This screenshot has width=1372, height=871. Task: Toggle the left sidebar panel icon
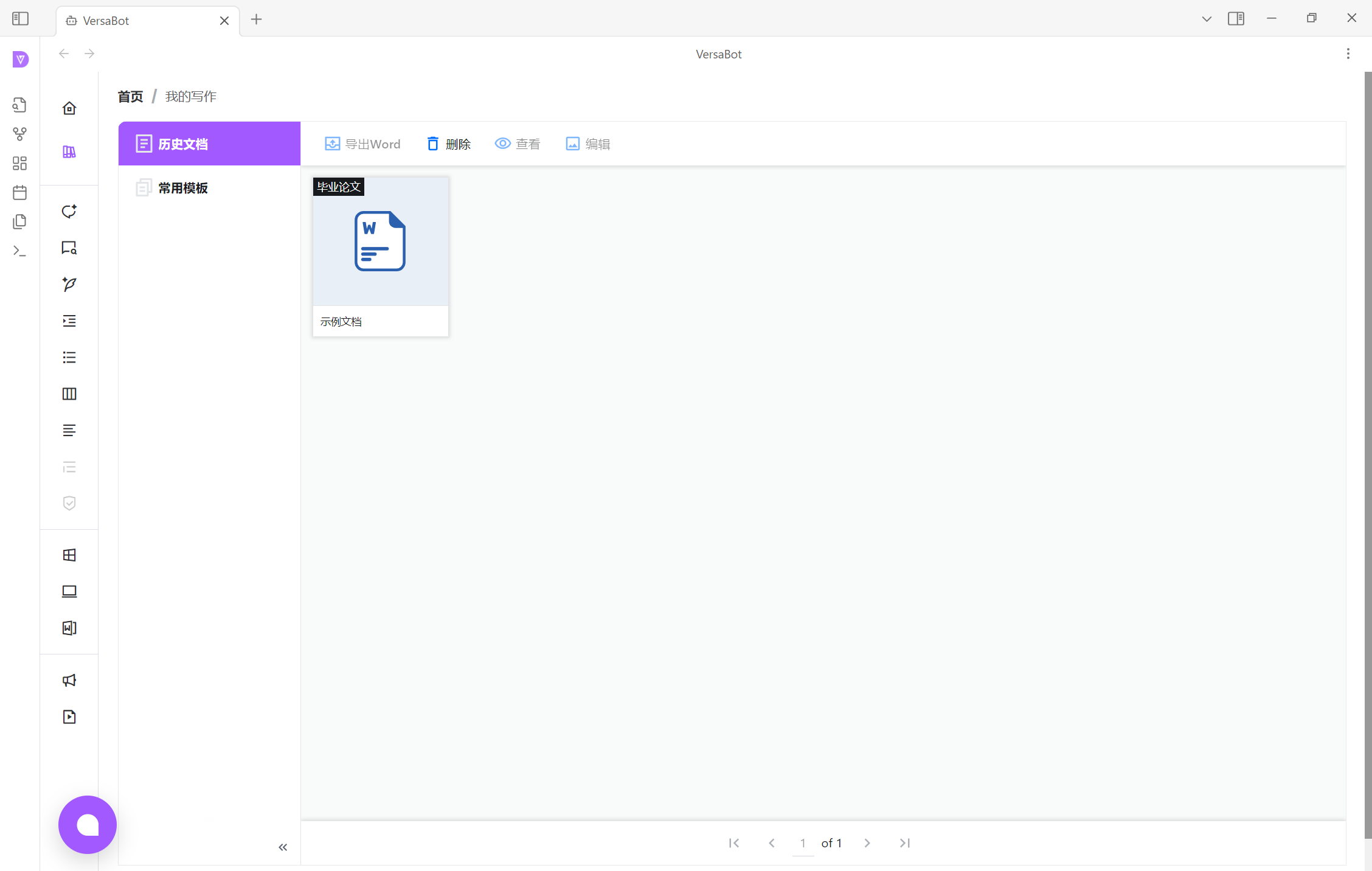(x=20, y=19)
